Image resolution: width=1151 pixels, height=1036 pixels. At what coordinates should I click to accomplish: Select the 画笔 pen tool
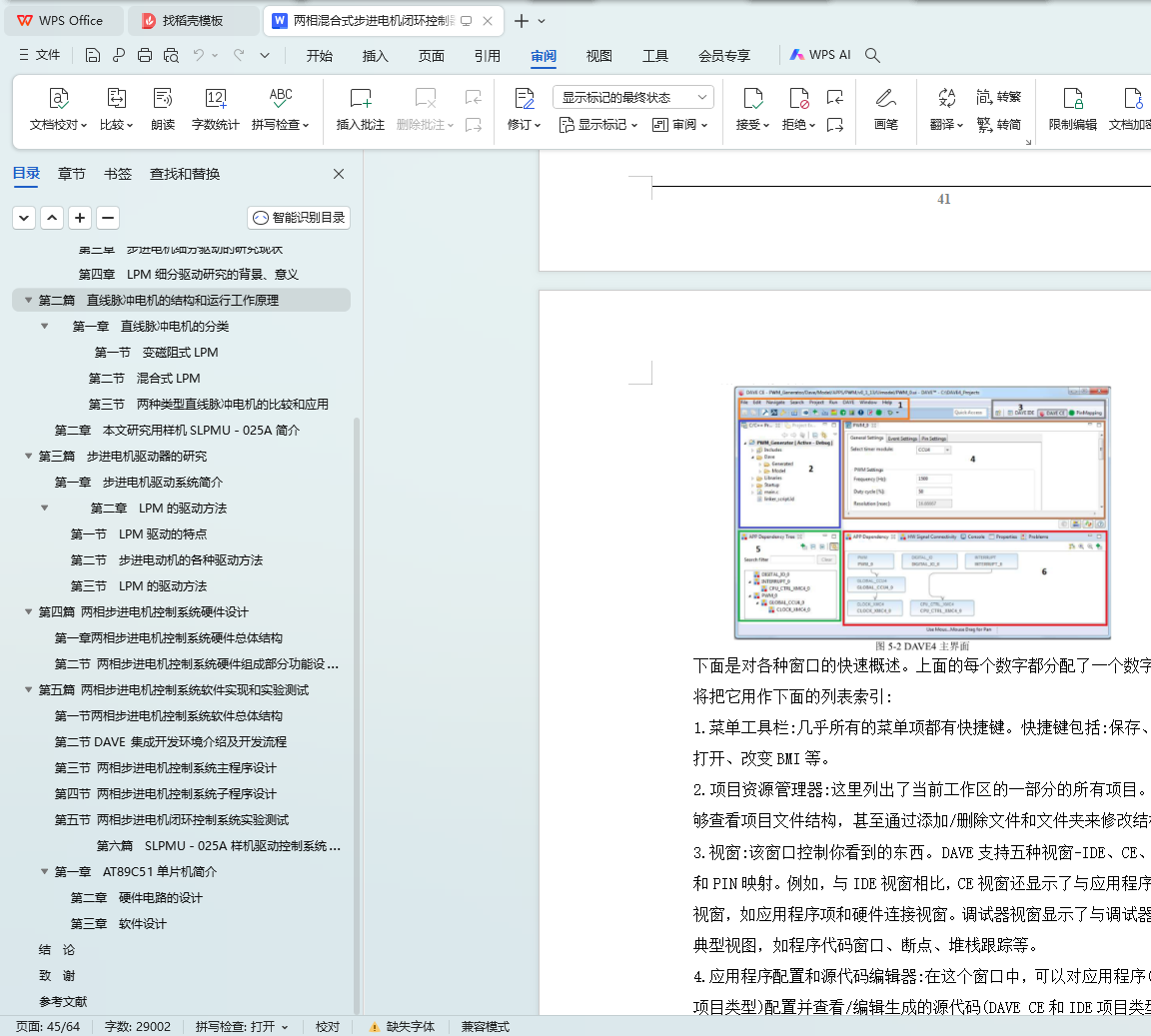886,110
